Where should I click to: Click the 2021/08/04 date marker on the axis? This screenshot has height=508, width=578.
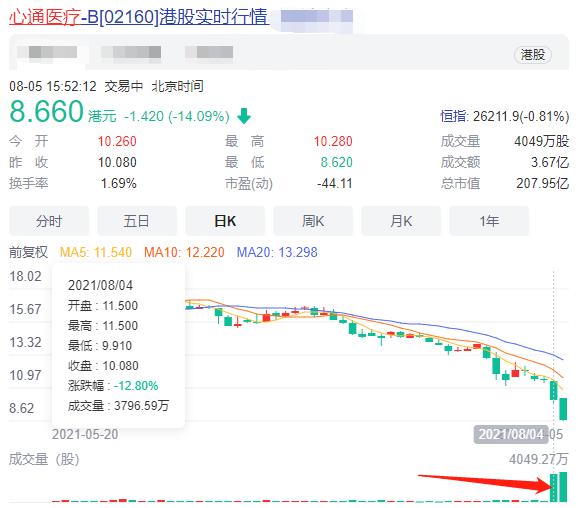[511, 434]
